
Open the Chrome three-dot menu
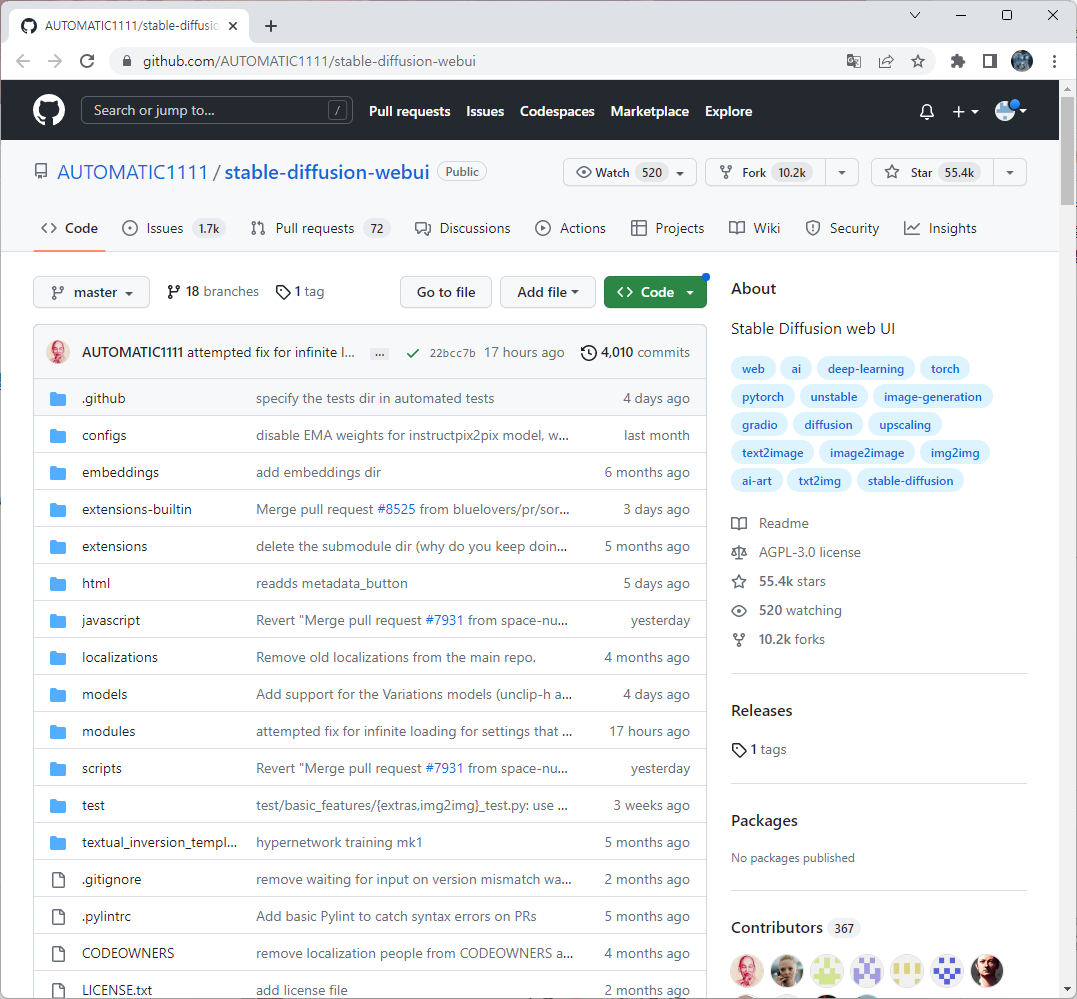(1054, 61)
